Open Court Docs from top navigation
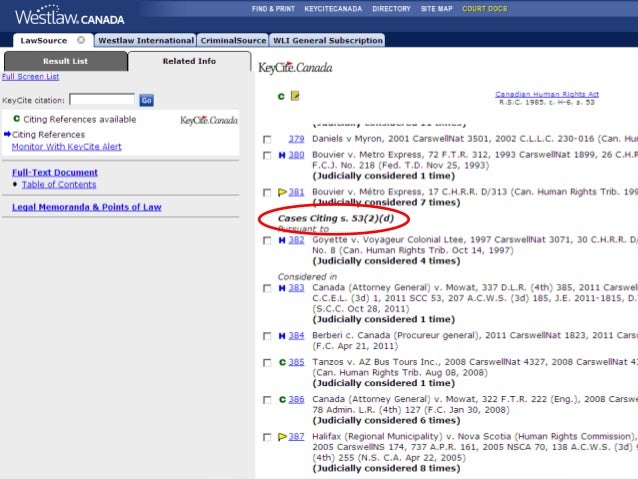The width and height of the screenshot is (638, 479). click(485, 9)
